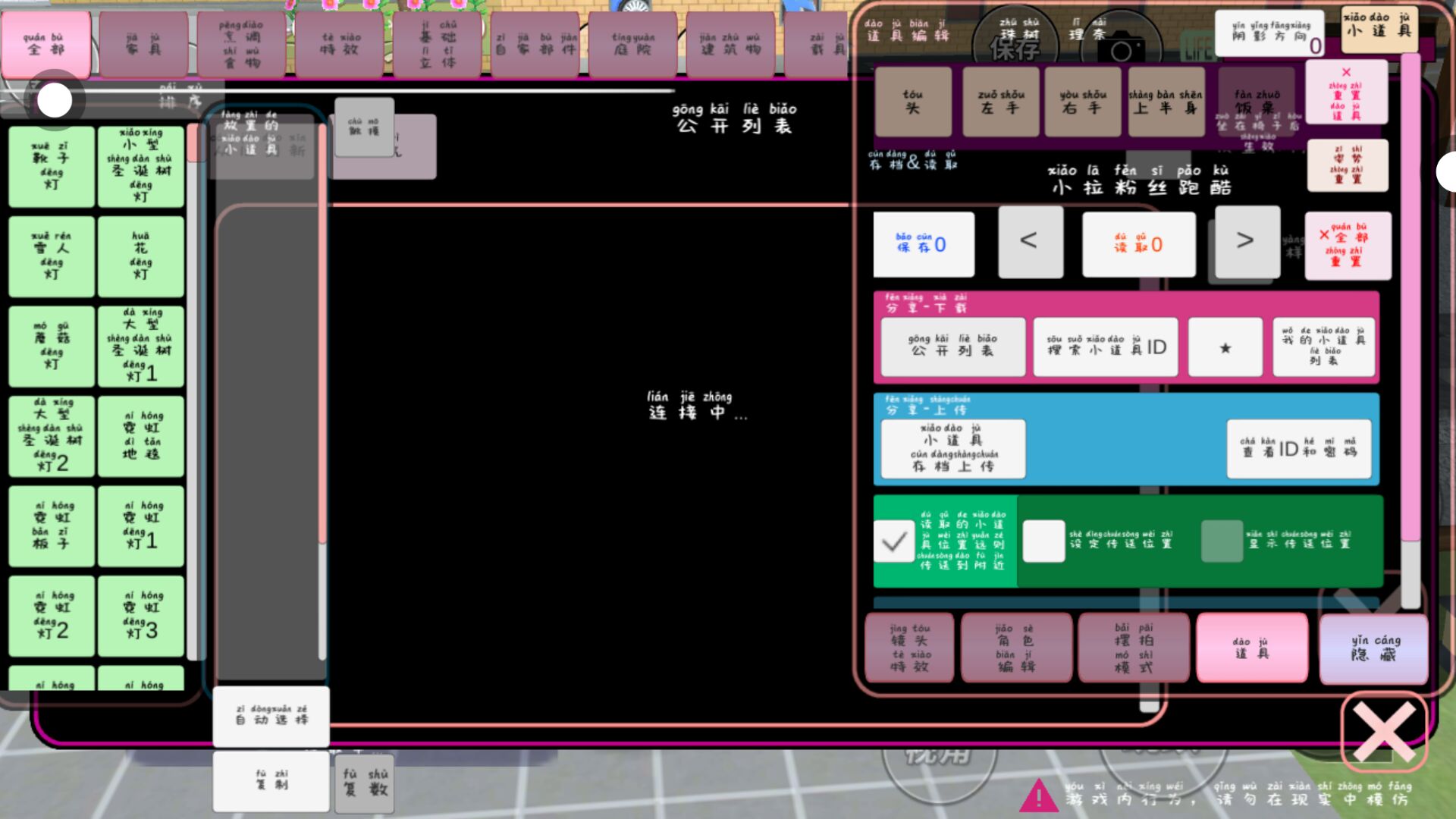Click the 全部重置 reset-all X button
The width and height of the screenshot is (1456, 819).
tap(1348, 245)
